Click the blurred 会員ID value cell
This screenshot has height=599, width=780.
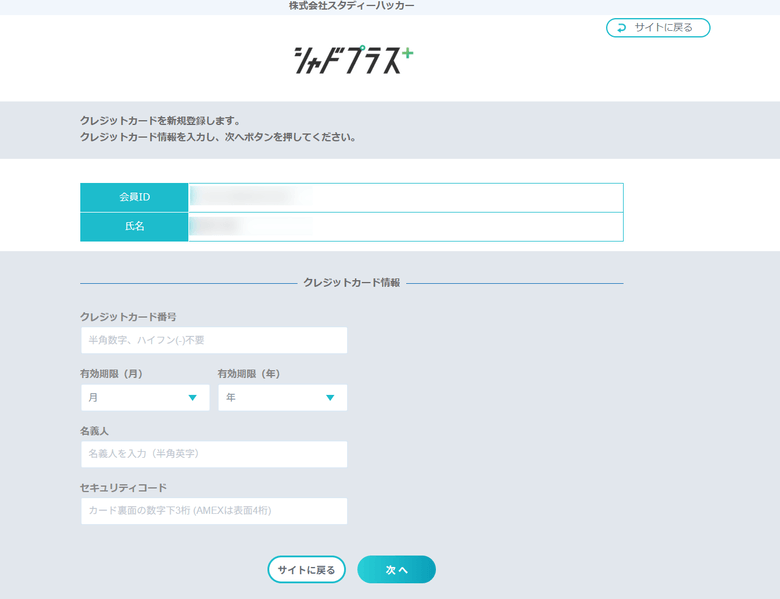pos(405,198)
